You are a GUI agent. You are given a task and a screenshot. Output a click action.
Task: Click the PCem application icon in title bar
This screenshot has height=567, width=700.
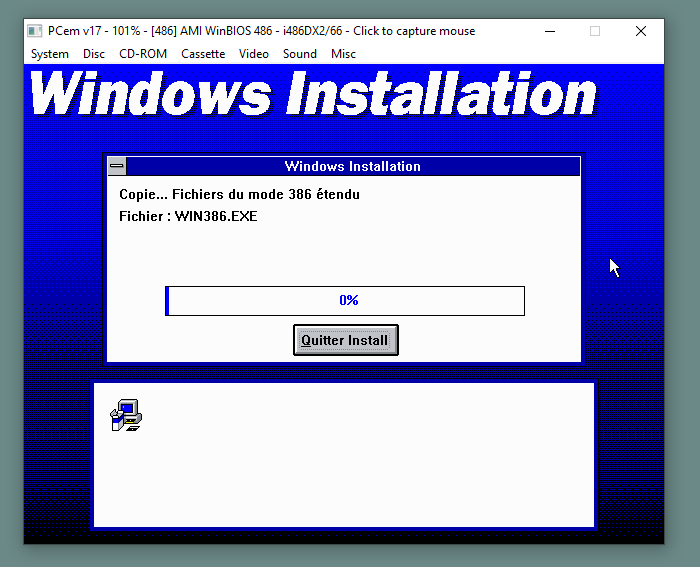point(34,31)
